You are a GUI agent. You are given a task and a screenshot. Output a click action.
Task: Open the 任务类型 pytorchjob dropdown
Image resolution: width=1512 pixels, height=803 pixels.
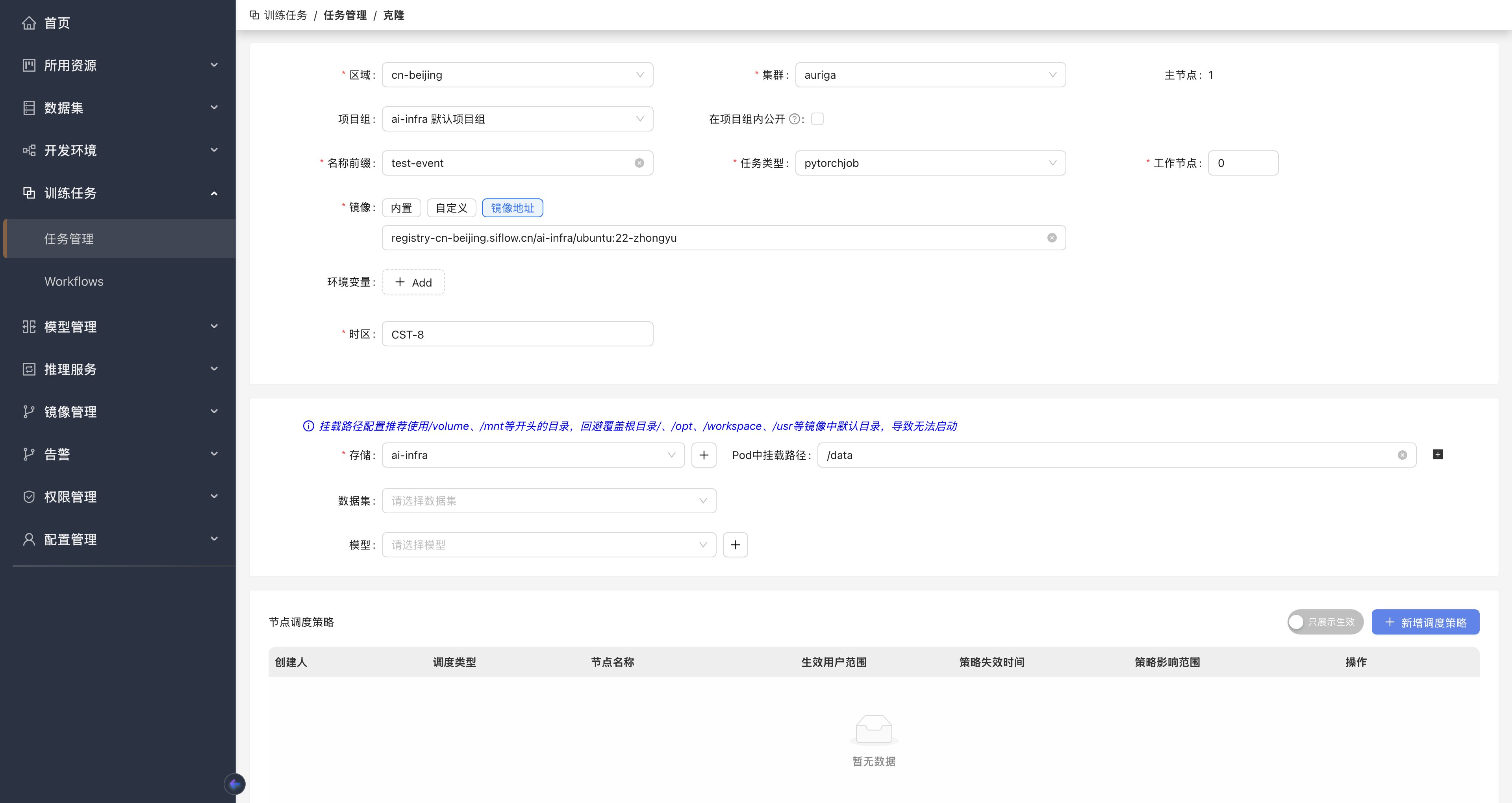pyautogui.click(x=930, y=163)
